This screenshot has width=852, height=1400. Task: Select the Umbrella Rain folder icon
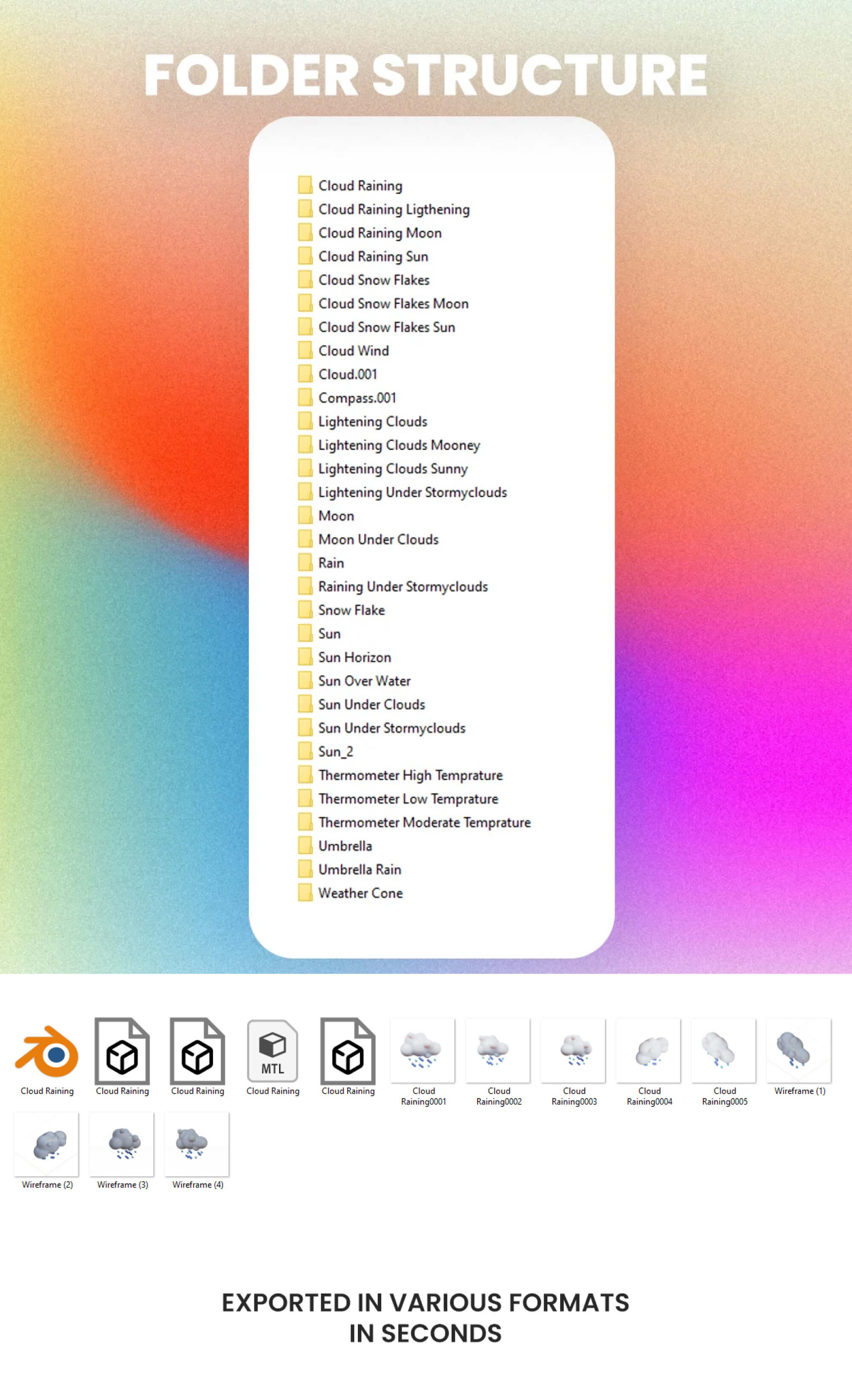pyautogui.click(x=305, y=869)
